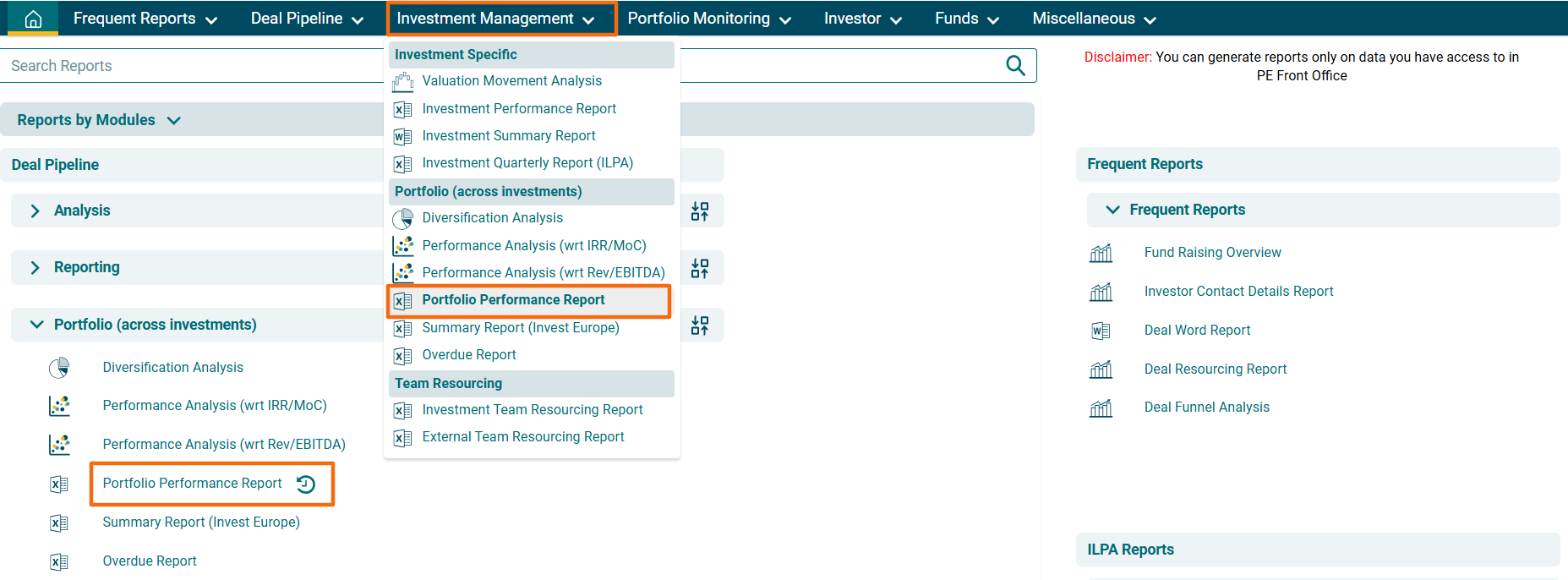
Task: Select Portfolio Performance Report in dropdown menu
Action: point(513,300)
